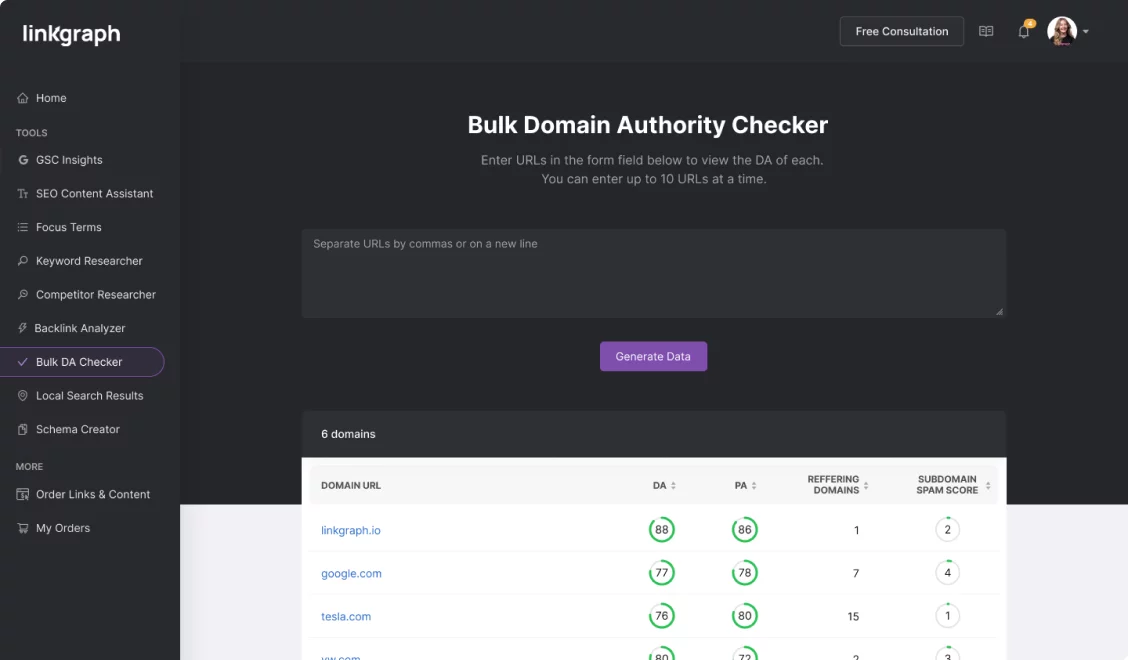Open the linkgraph.io domain link
This screenshot has height=660, width=1128.
coord(350,530)
